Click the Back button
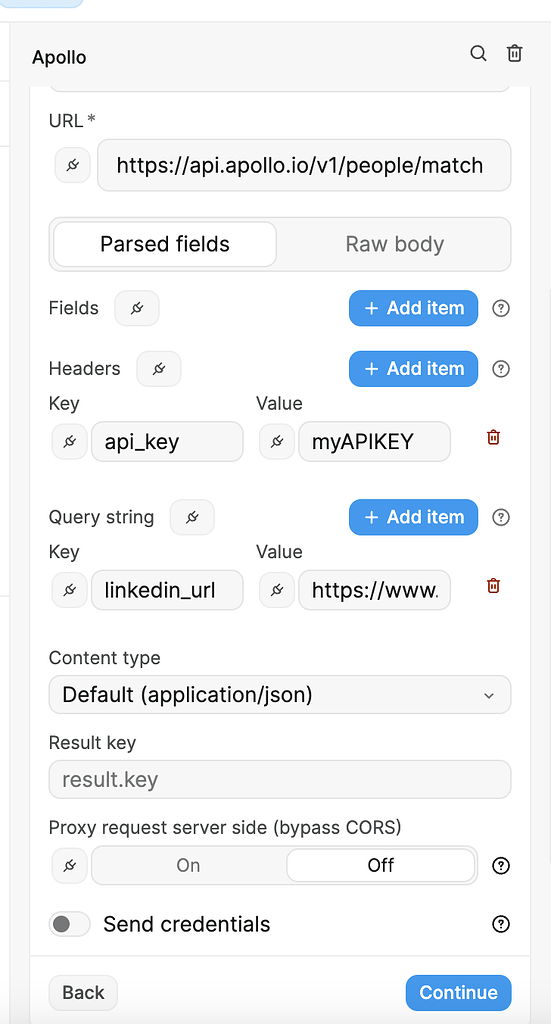This screenshot has width=551, height=1024. click(83, 993)
